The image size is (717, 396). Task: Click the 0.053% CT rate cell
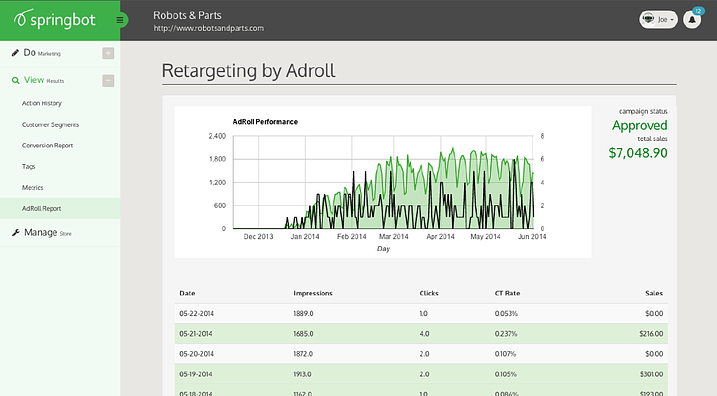click(x=506, y=314)
